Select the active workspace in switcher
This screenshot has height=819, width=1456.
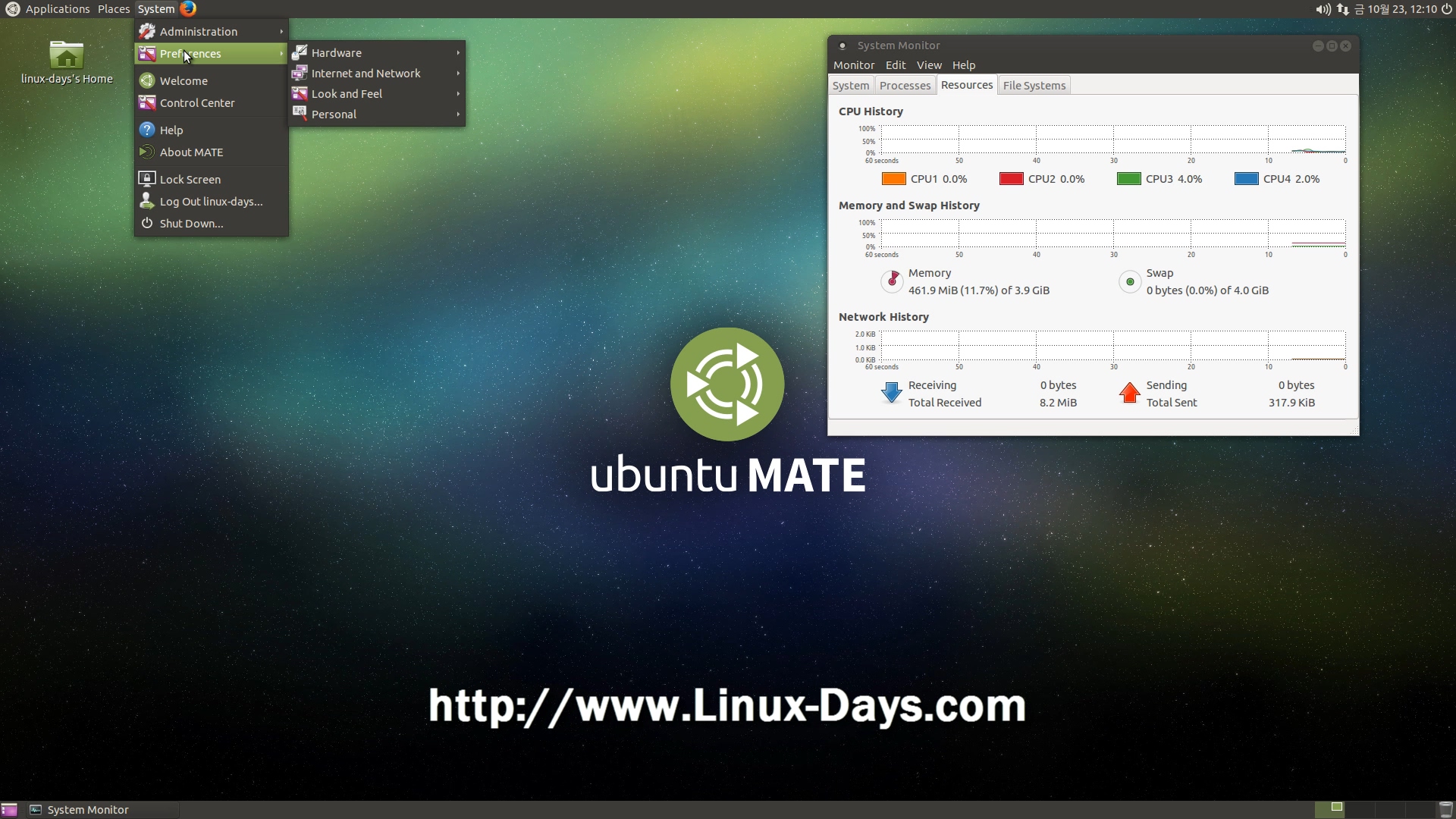click(x=1329, y=810)
